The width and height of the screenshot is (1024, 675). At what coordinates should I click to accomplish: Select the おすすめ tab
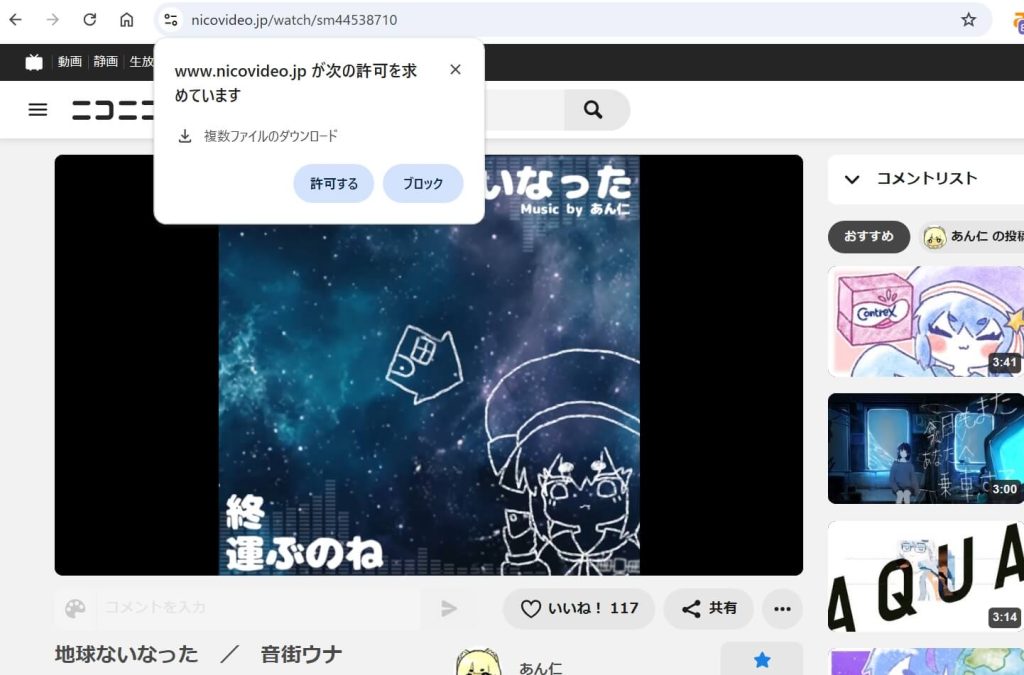pyautogui.click(x=869, y=236)
